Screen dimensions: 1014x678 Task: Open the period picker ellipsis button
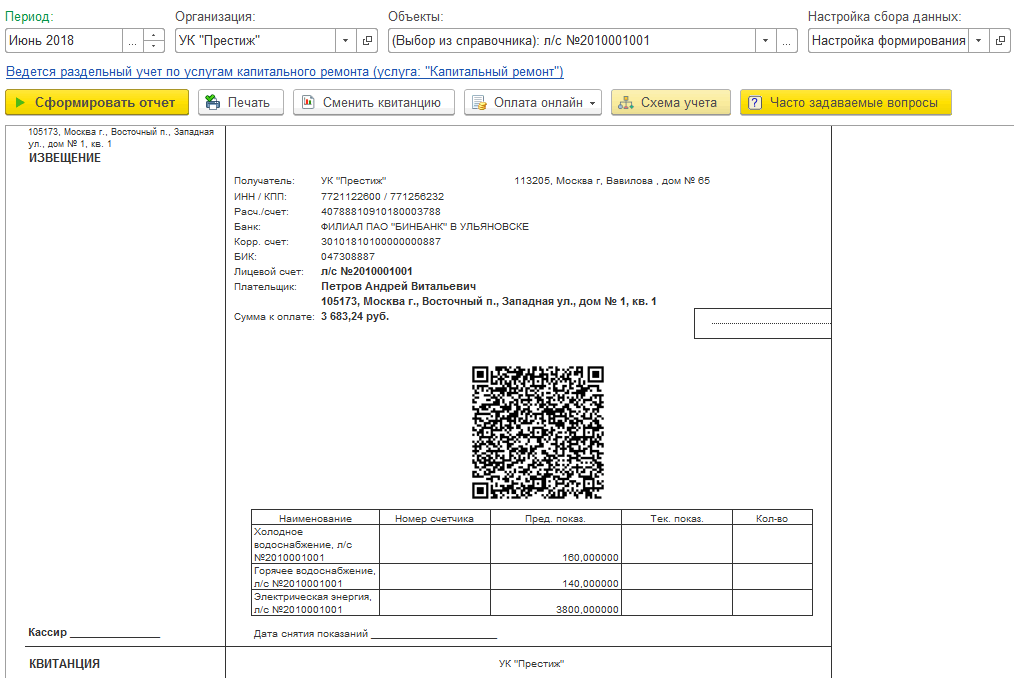coord(133,41)
